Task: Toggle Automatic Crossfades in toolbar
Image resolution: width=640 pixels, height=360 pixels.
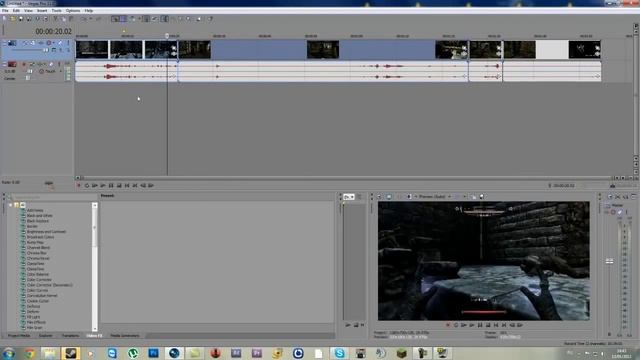Action: point(123,19)
